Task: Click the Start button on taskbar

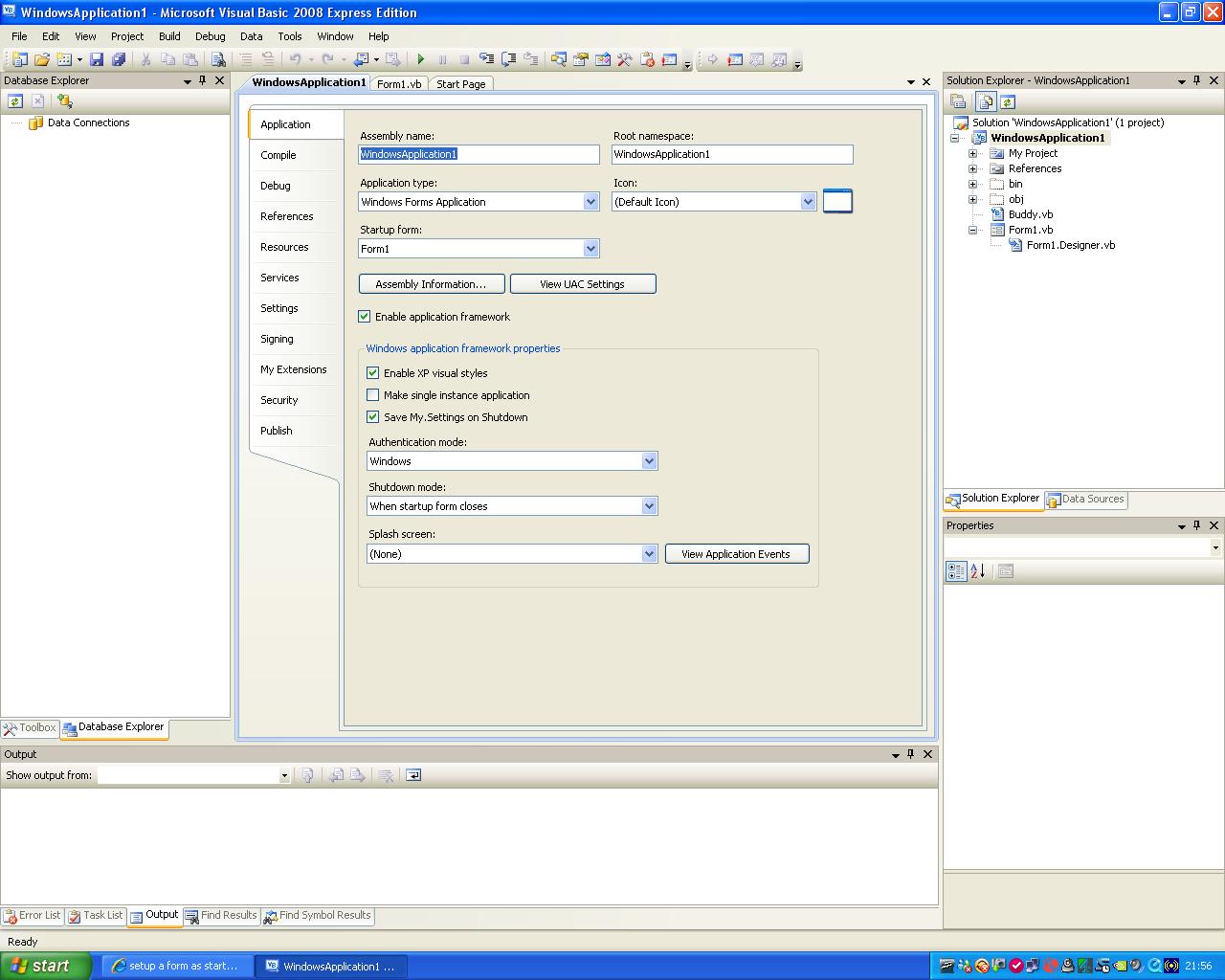Action: click(46, 966)
